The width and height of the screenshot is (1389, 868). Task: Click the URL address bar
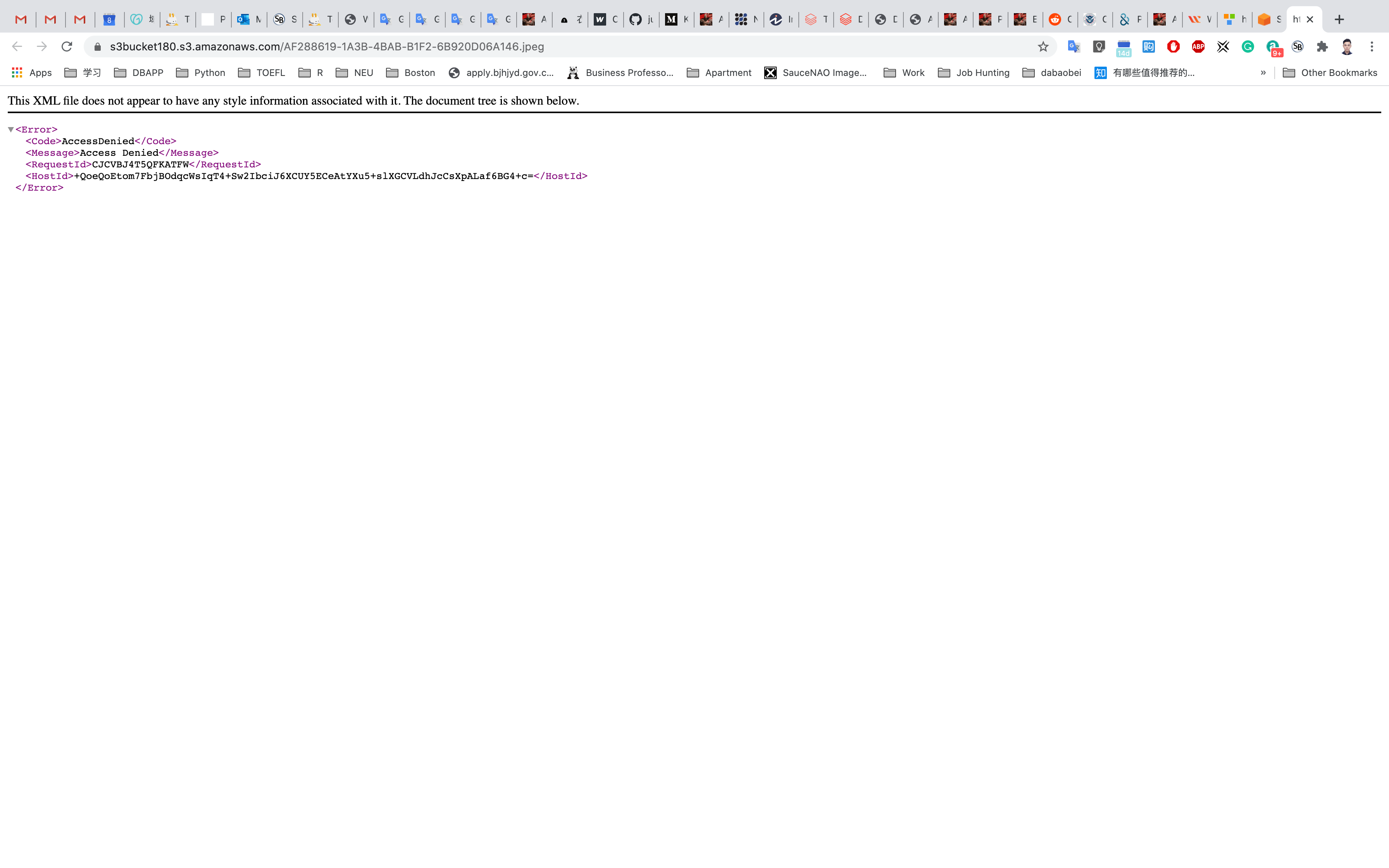coord(517,46)
